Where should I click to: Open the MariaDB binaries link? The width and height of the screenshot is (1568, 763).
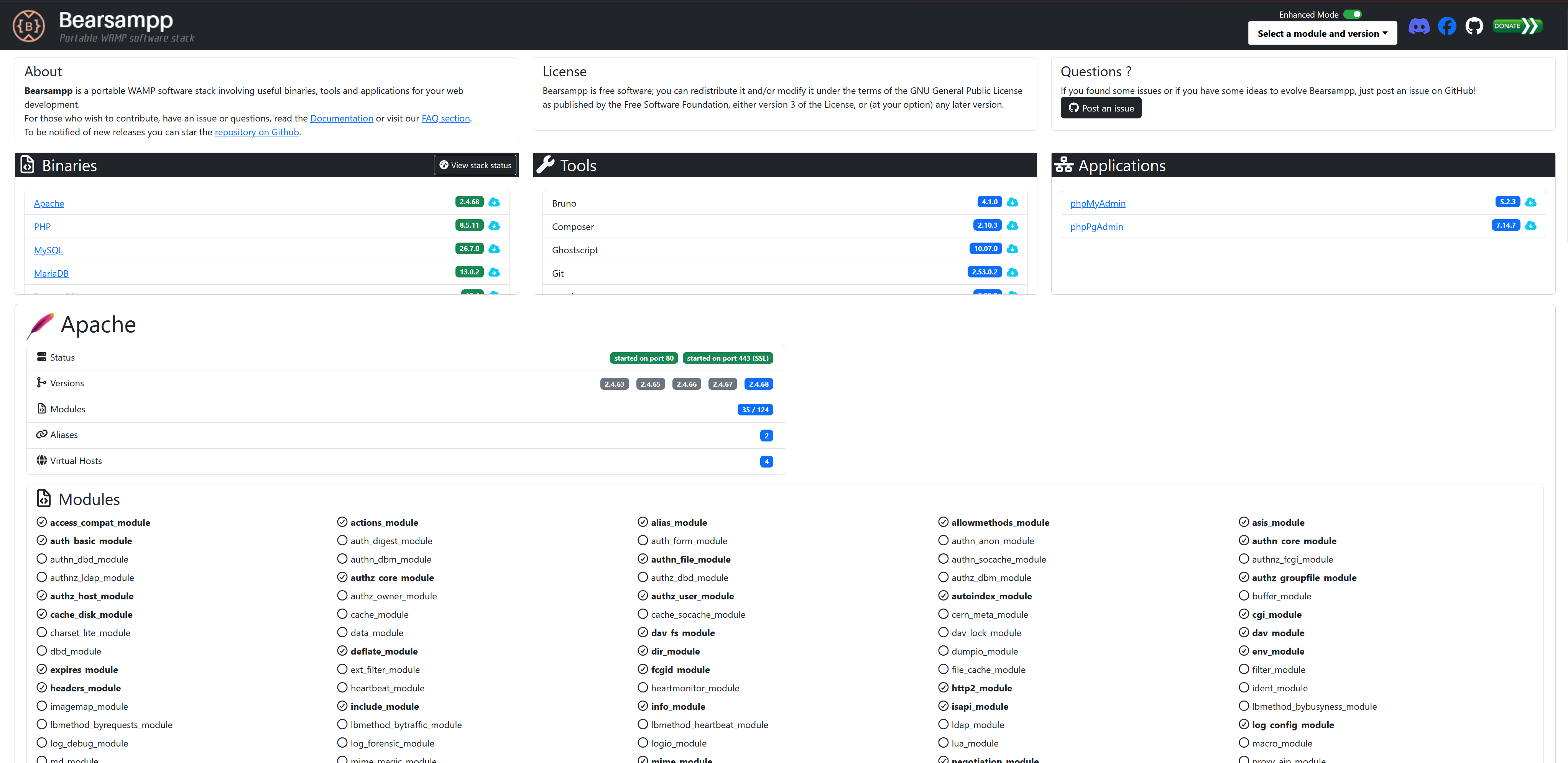tap(51, 273)
